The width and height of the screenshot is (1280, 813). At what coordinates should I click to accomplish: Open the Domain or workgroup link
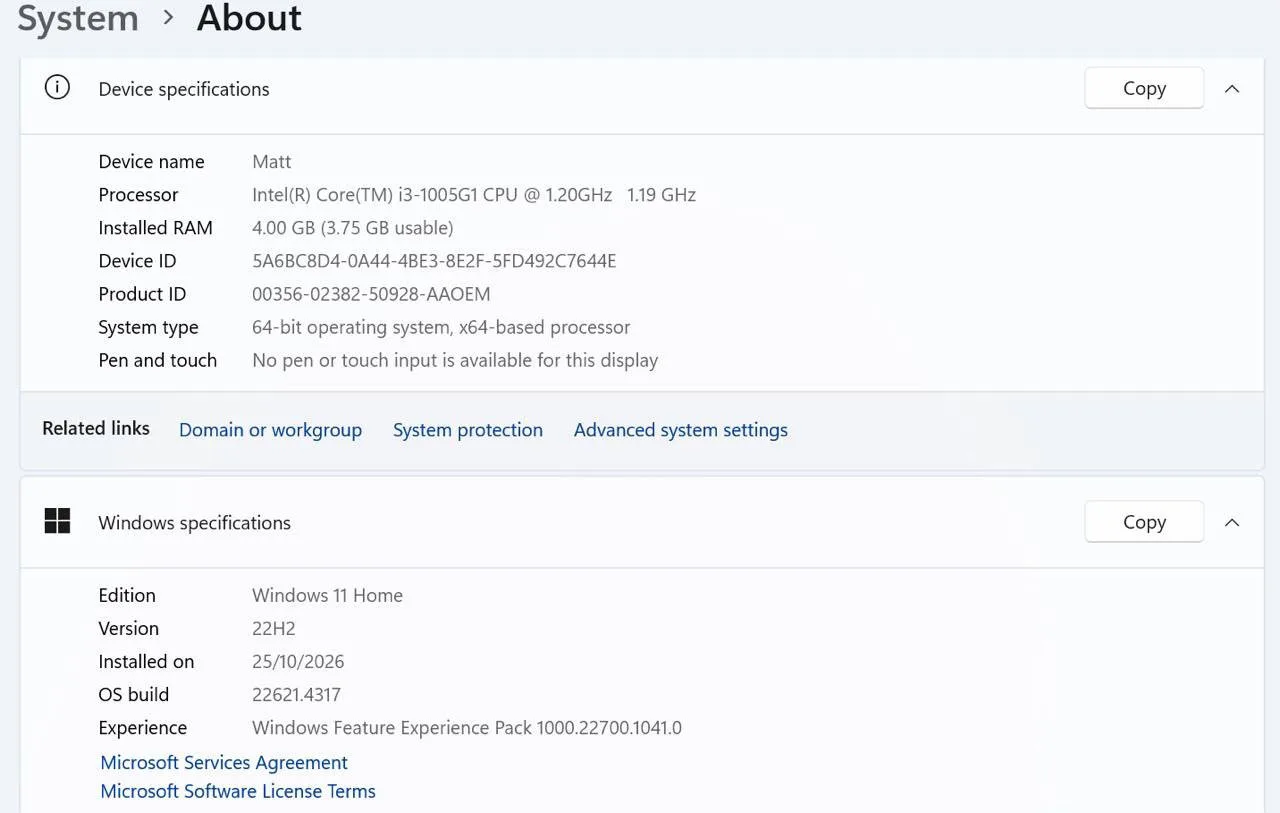point(270,430)
